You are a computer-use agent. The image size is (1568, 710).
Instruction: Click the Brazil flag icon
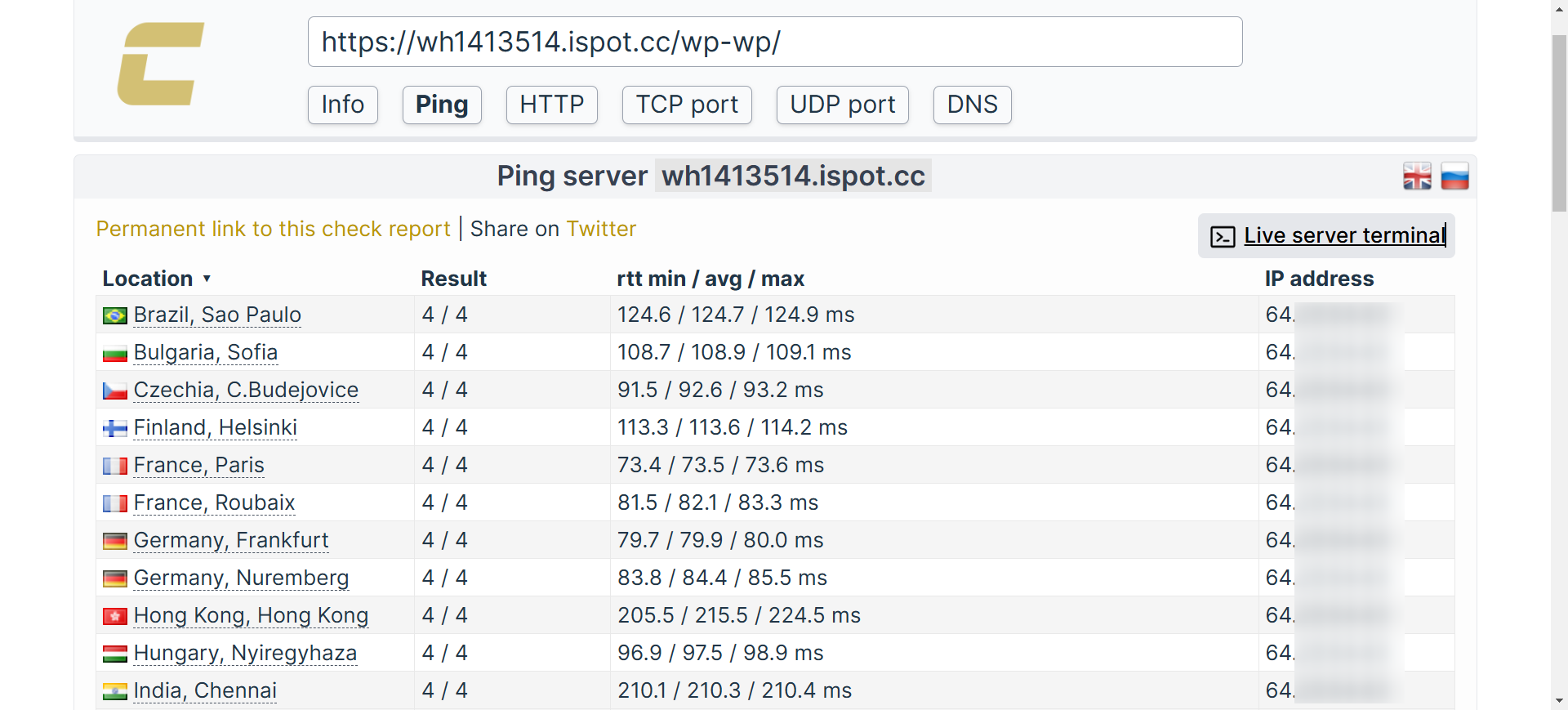[x=114, y=315]
